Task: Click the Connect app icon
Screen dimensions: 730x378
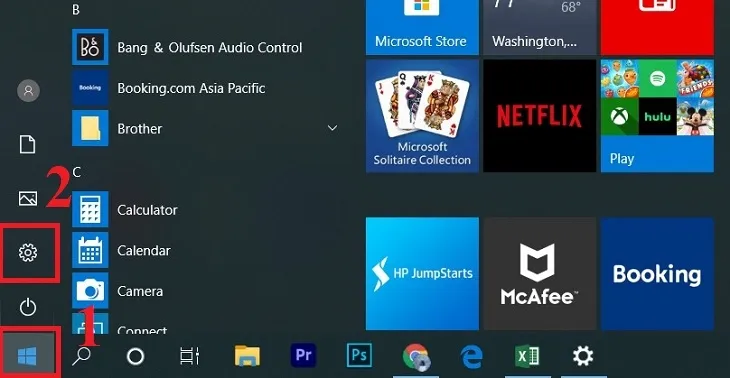Action: point(90,324)
